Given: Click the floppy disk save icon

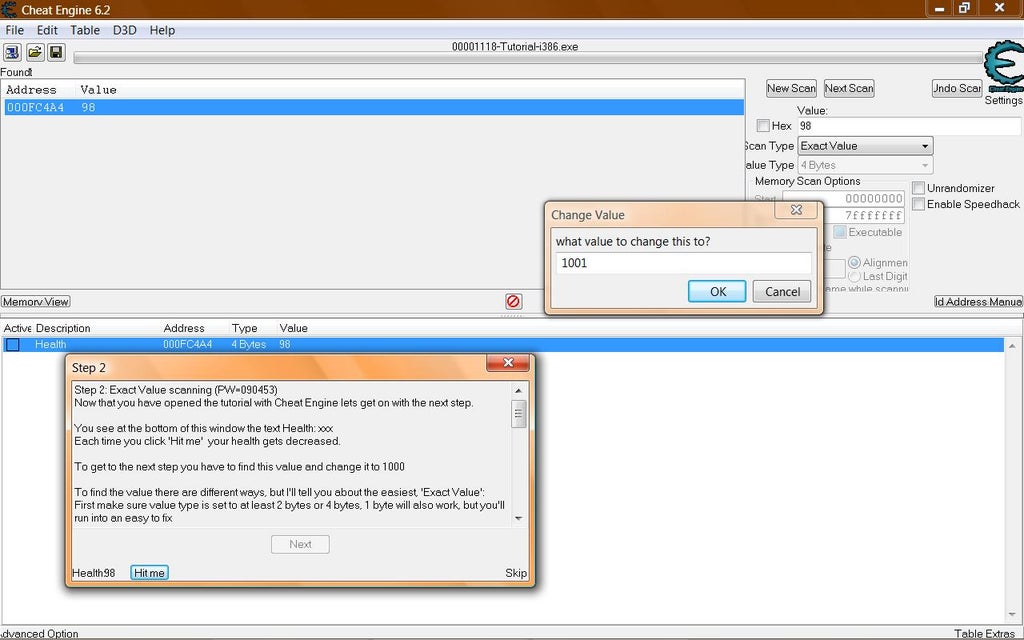Looking at the screenshot, I should pos(56,52).
